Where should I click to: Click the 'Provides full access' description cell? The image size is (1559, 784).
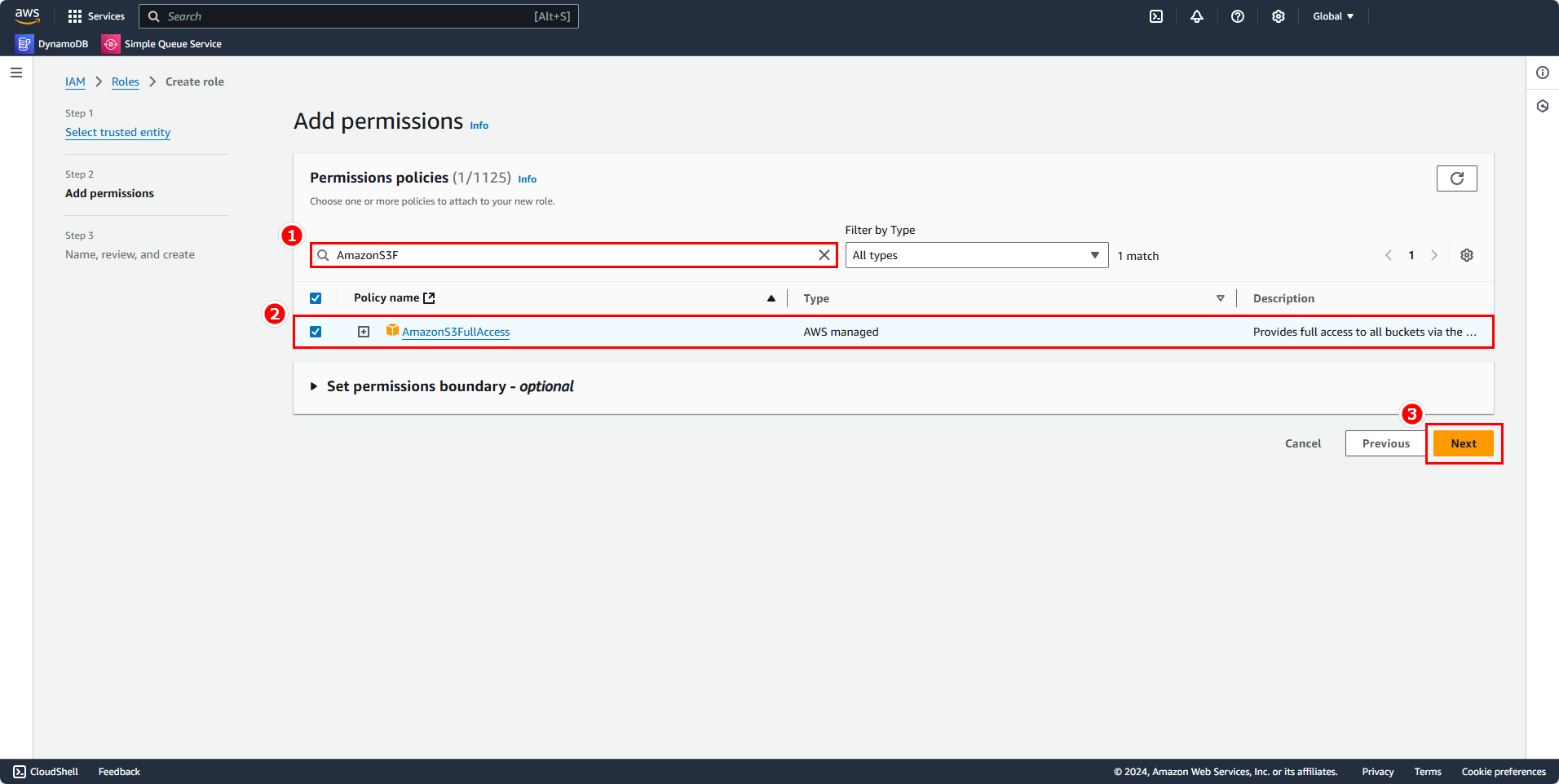[x=1365, y=332]
